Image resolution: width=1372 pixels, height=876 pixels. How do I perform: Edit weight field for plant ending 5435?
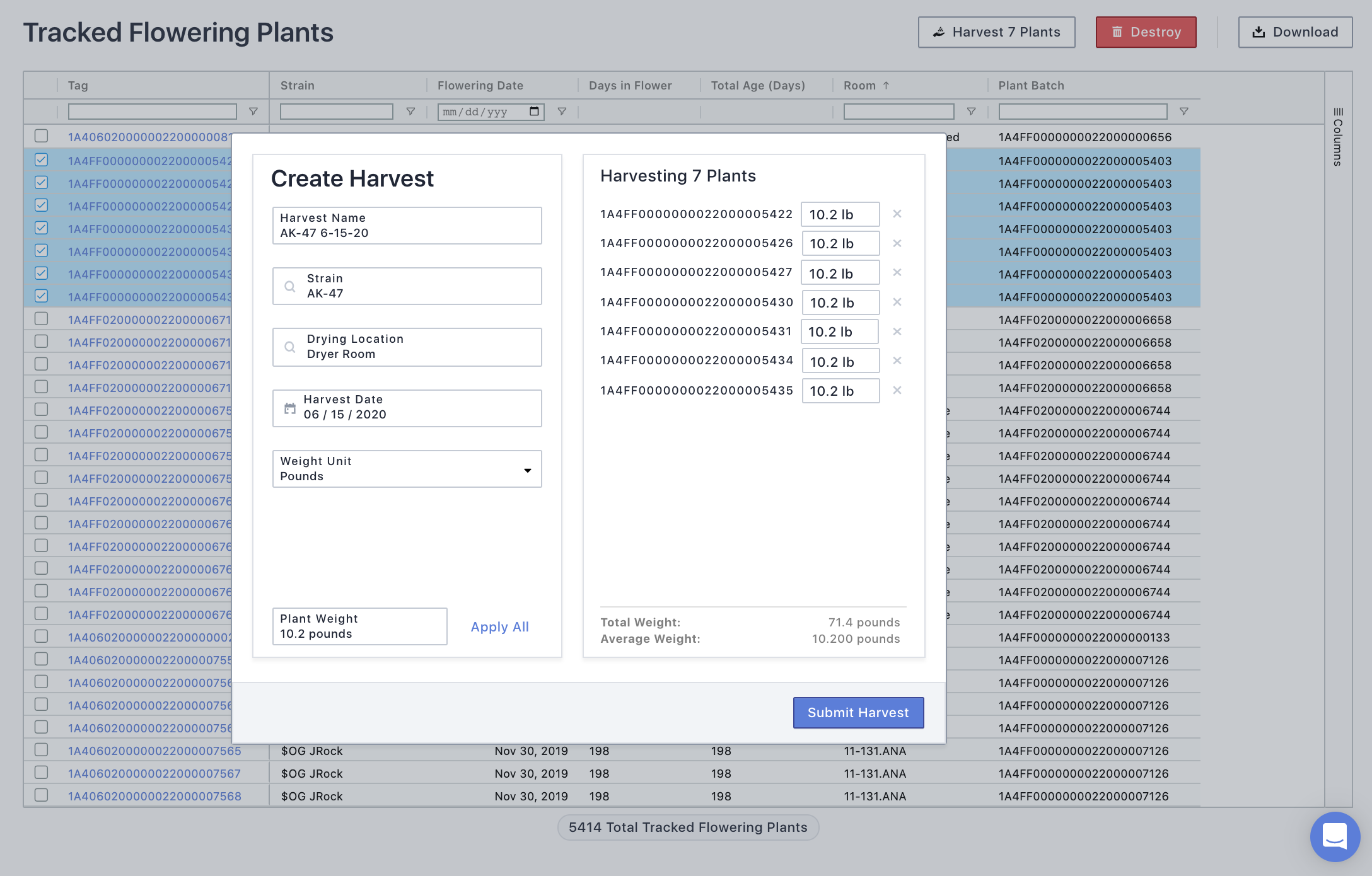(x=840, y=391)
